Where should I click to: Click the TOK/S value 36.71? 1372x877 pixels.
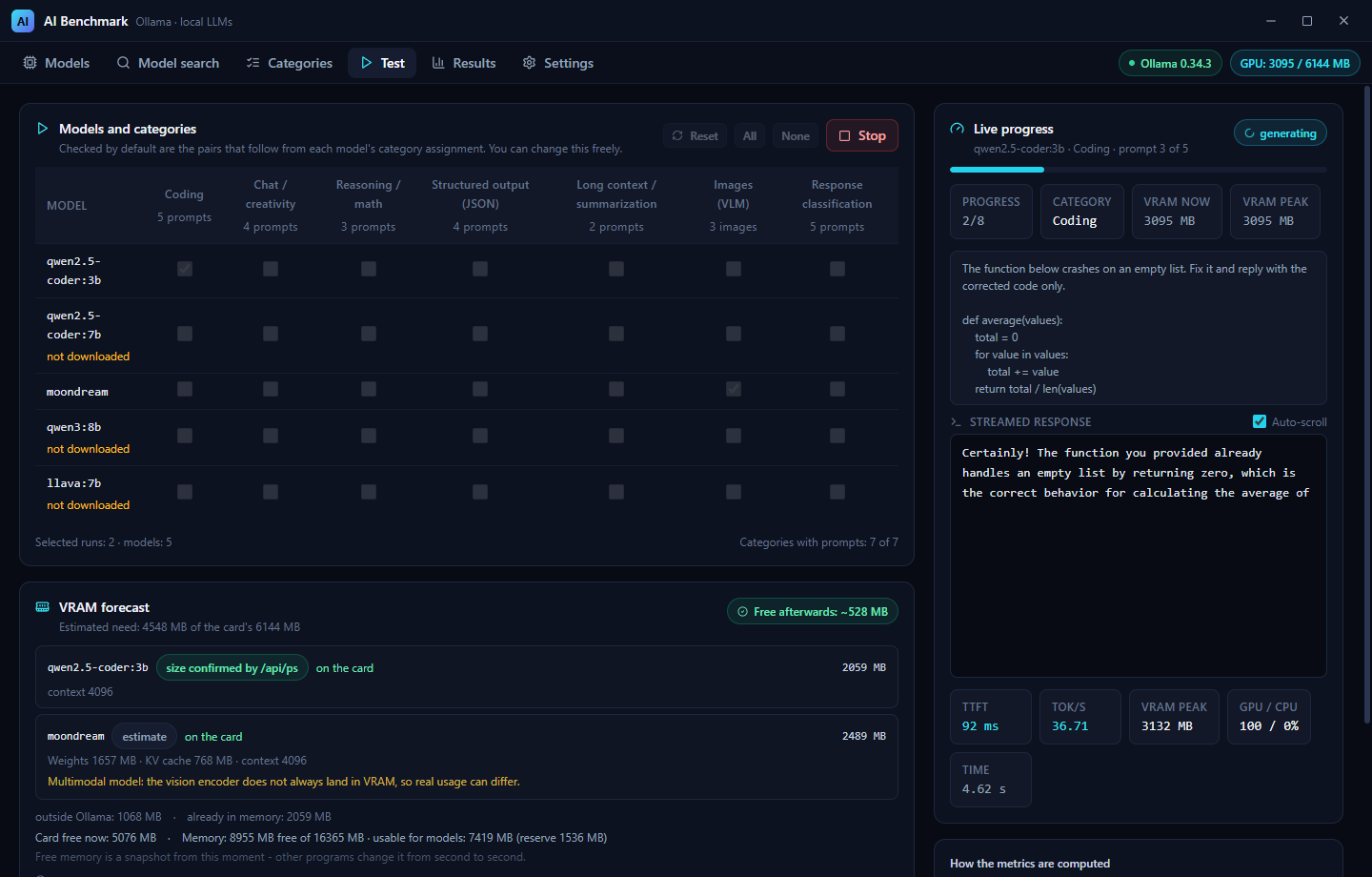coord(1070,726)
